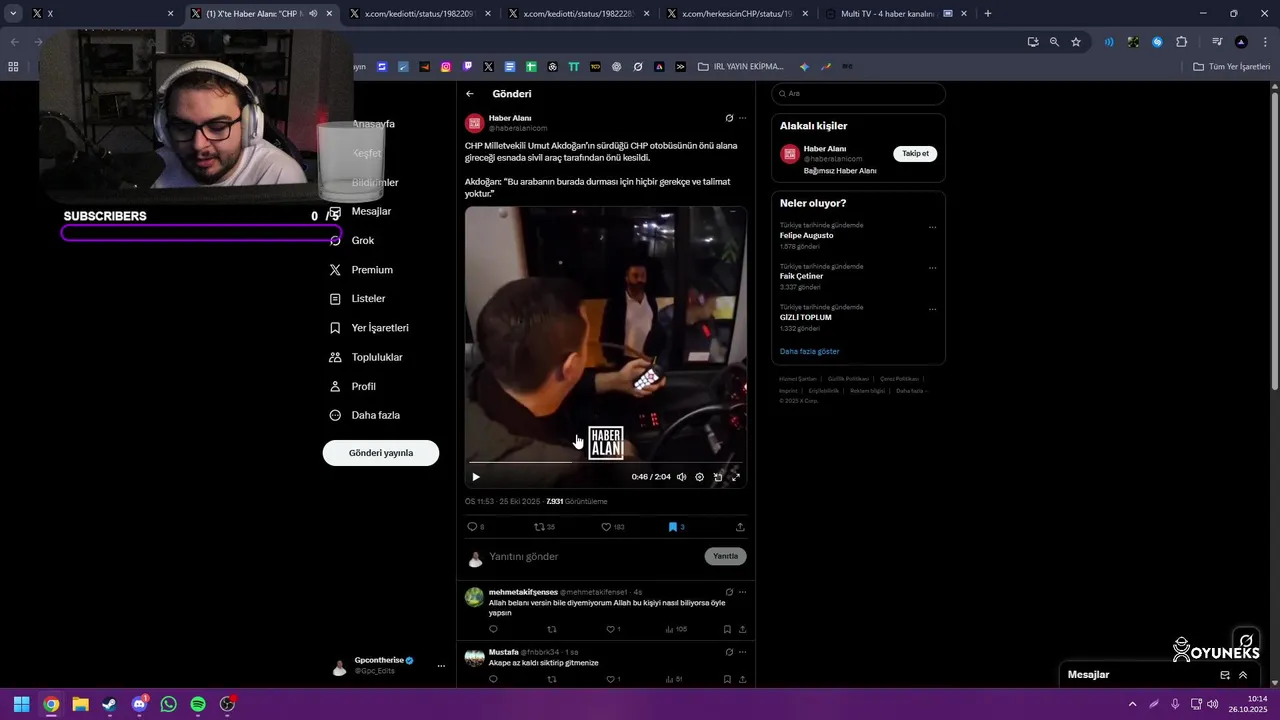The width and height of the screenshot is (1280, 720).
Task: Share the main Haber Alanı post
Action: point(740,527)
